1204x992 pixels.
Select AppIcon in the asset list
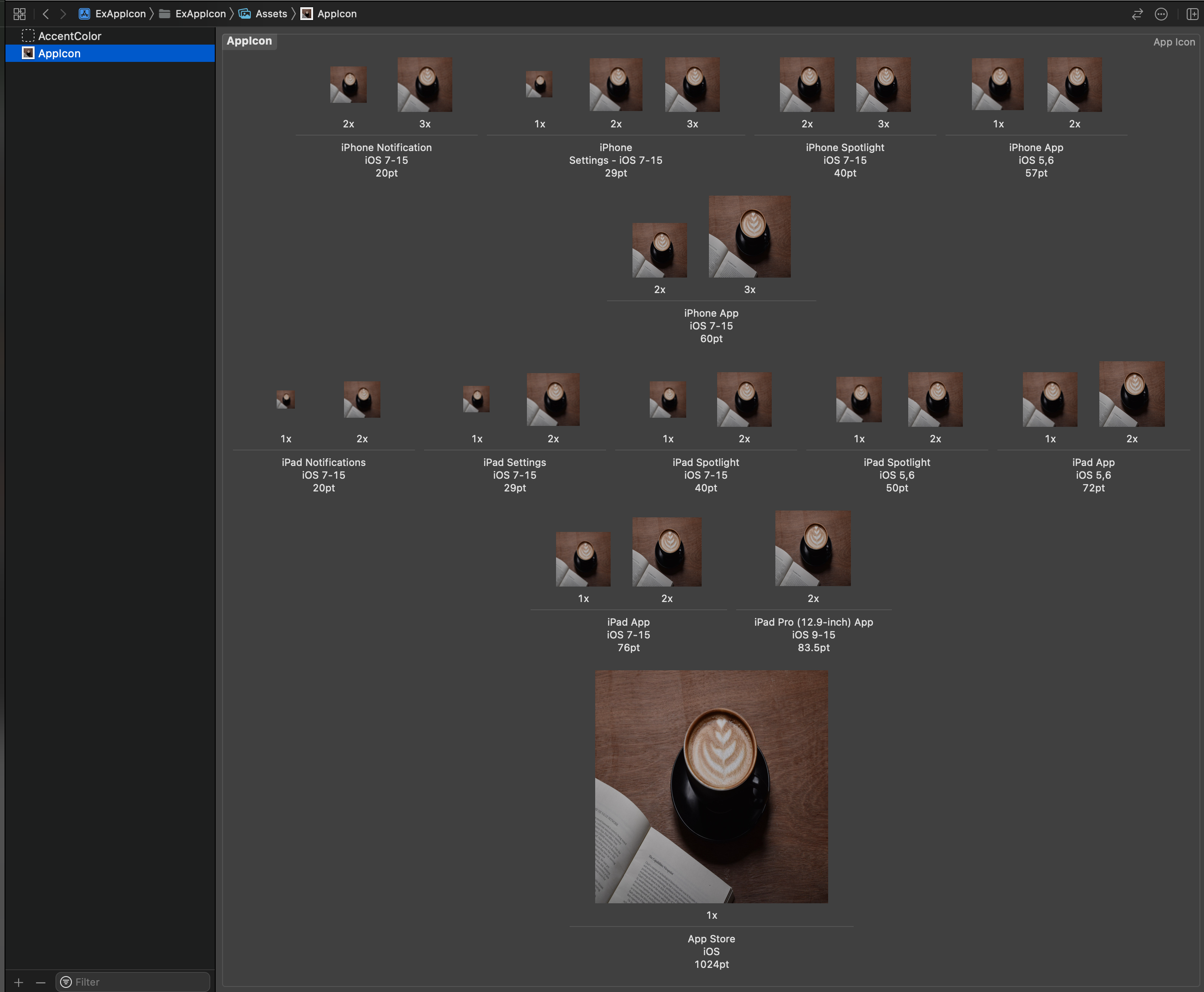coord(60,53)
